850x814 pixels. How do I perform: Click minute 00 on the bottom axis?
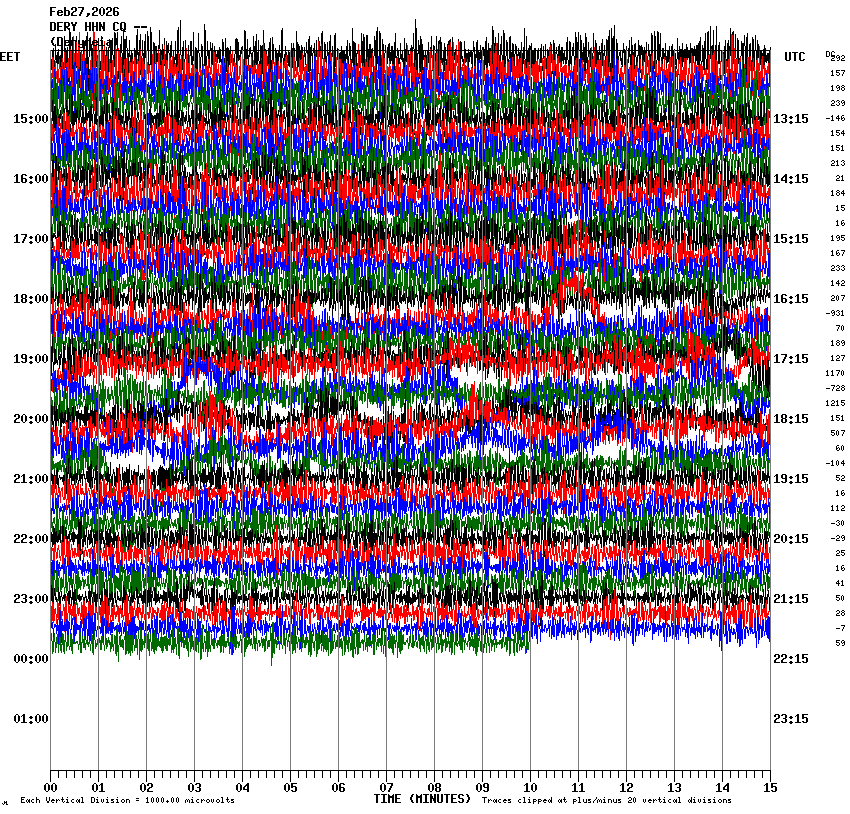(50, 788)
